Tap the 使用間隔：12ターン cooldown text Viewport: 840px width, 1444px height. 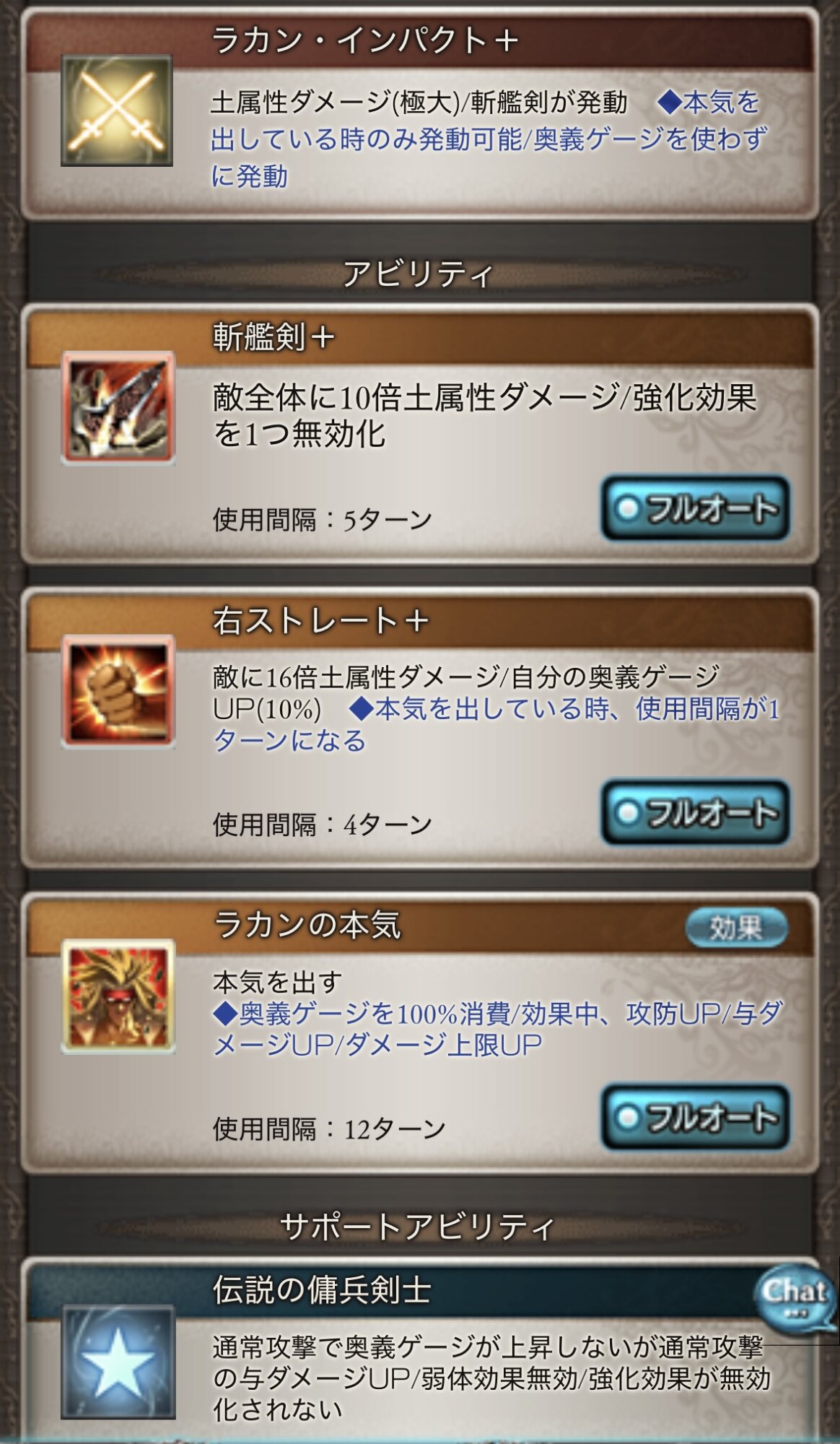[x=329, y=1129]
